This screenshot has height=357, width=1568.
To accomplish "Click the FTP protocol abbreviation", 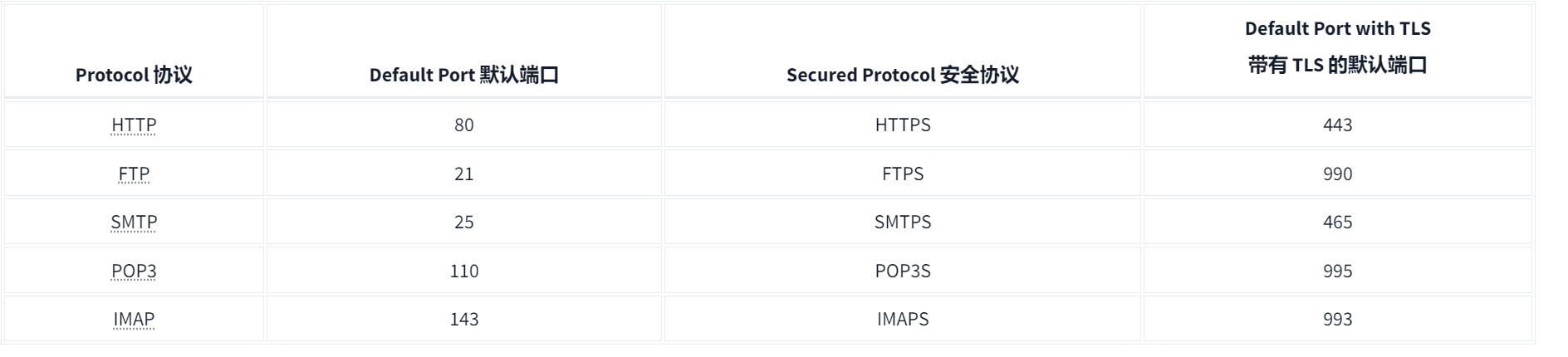I will [x=134, y=174].
